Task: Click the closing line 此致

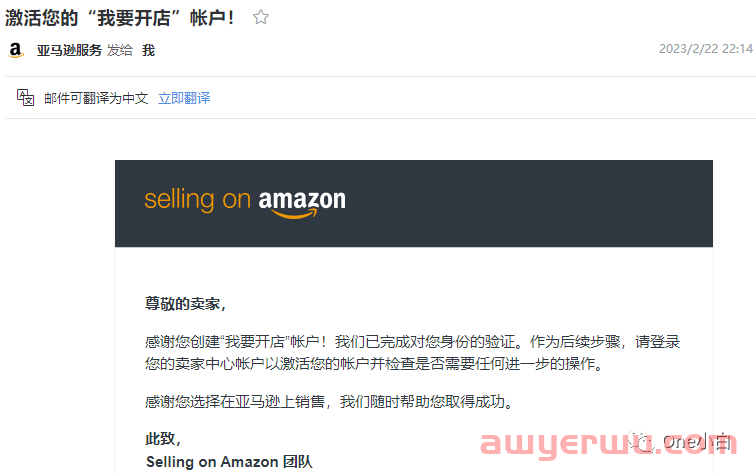Action: 163,439
